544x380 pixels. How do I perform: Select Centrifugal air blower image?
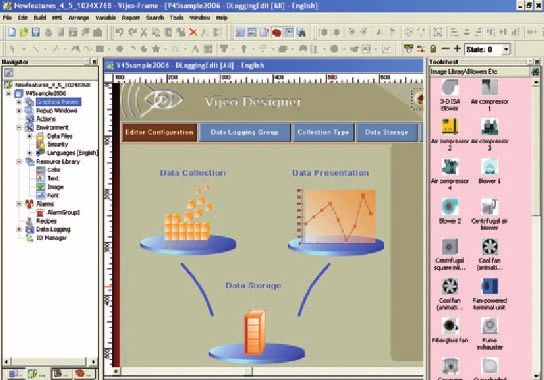(x=490, y=207)
